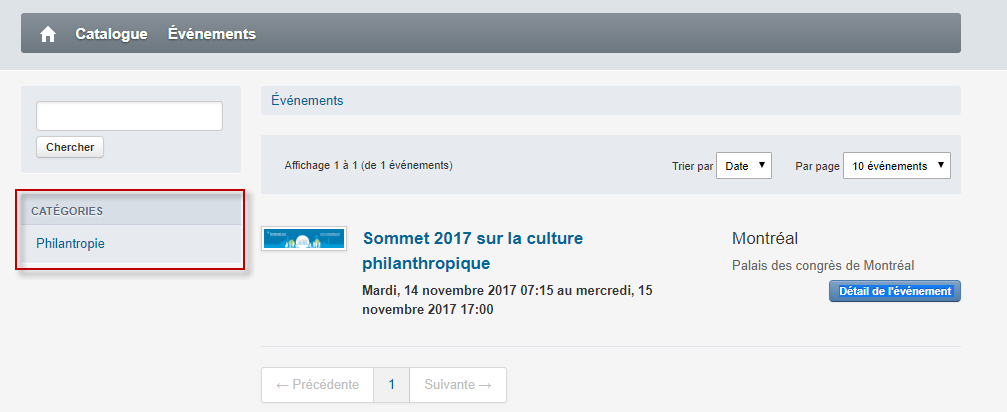This screenshot has width=1007, height=412.
Task: Click the Montréal city heading
Action: click(765, 239)
